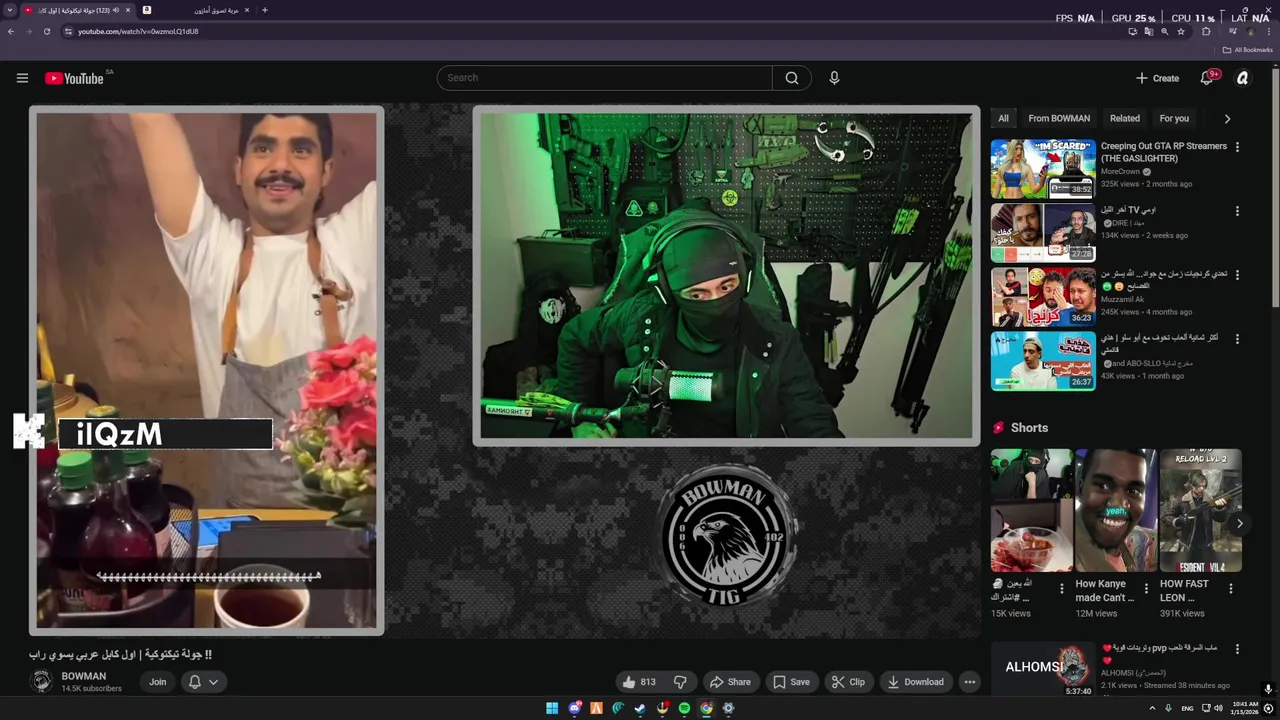
Task: Open the translate page icon in address bar
Action: (x=1148, y=31)
